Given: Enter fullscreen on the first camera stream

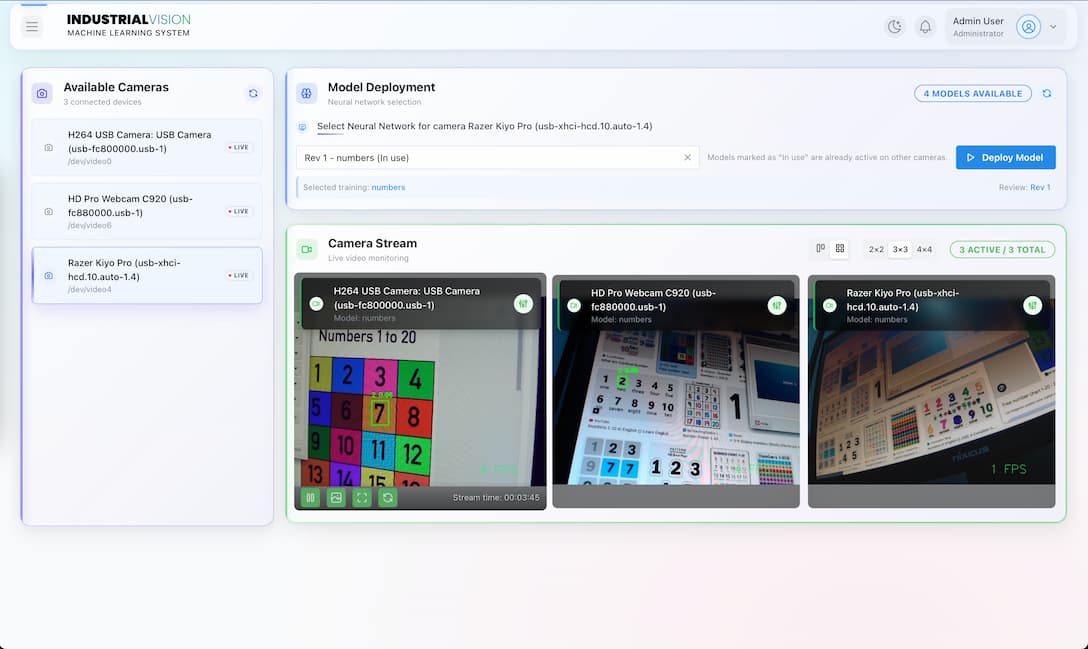Looking at the screenshot, I should pos(361,497).
